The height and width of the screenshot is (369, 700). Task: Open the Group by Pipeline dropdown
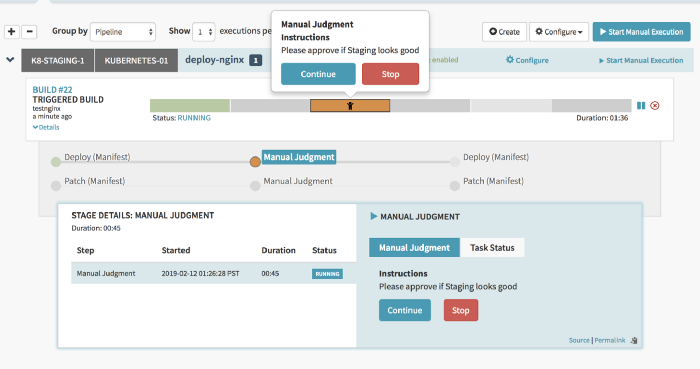click(123, 32)
